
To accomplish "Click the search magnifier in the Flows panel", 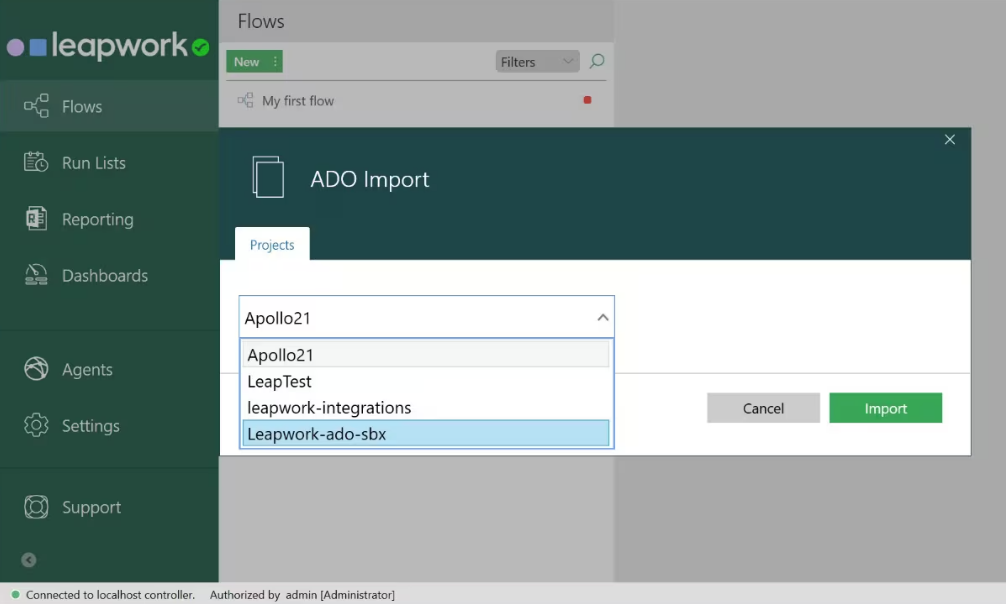I will (x=596, y=61).
